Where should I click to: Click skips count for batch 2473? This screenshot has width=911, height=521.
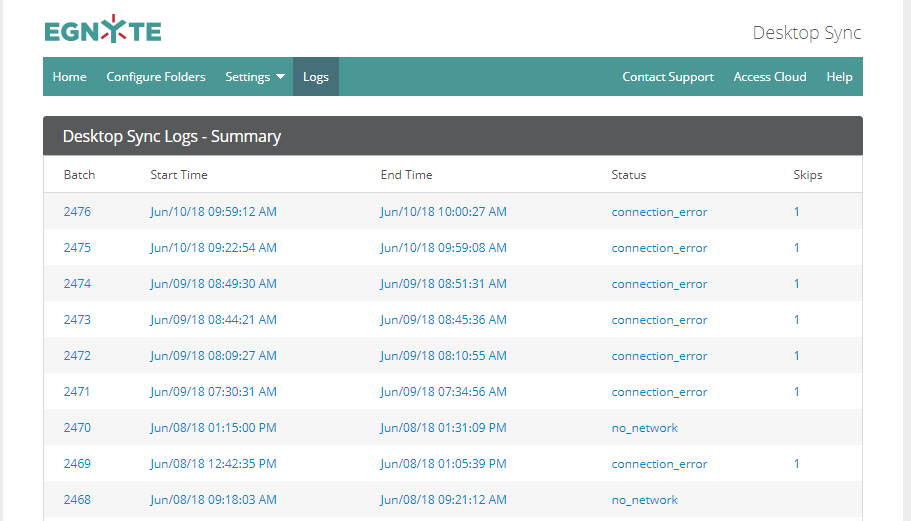tap(797, 319)
